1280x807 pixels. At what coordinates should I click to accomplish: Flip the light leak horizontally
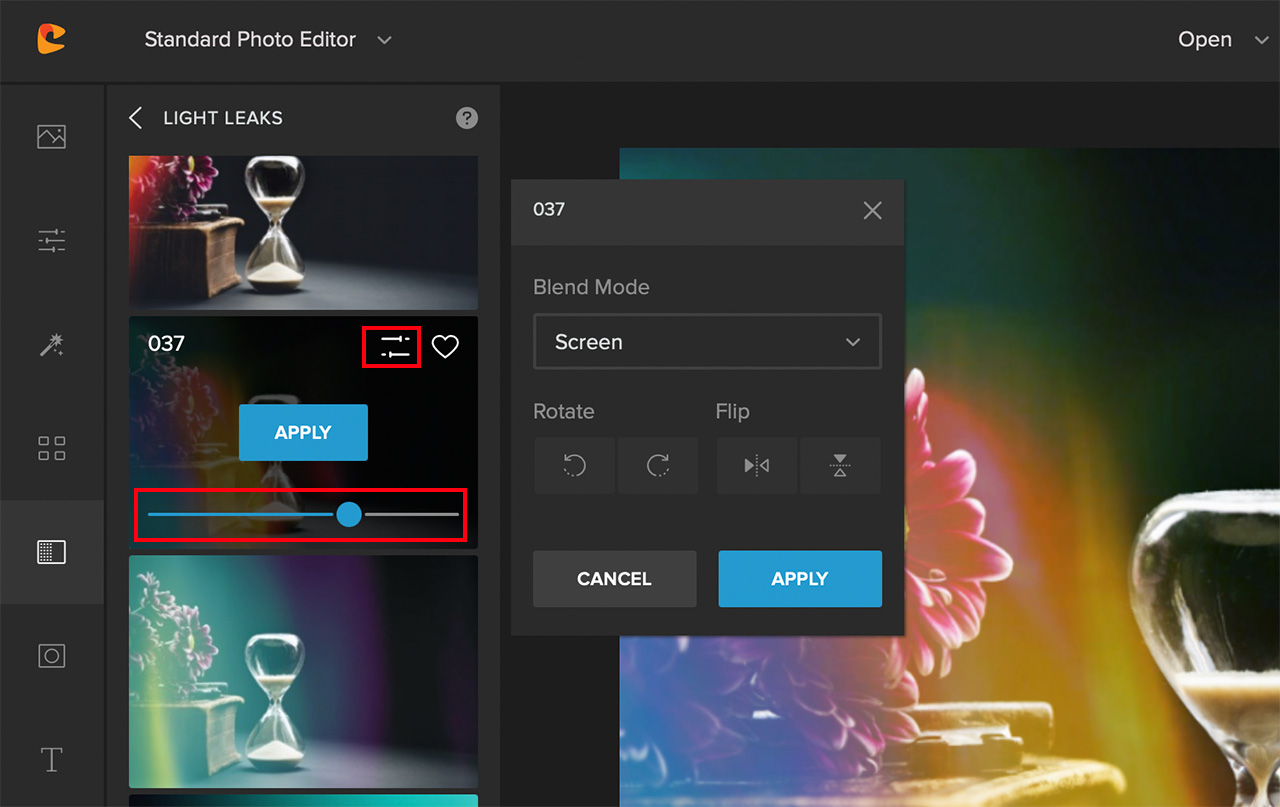click(x=757, y=465)
